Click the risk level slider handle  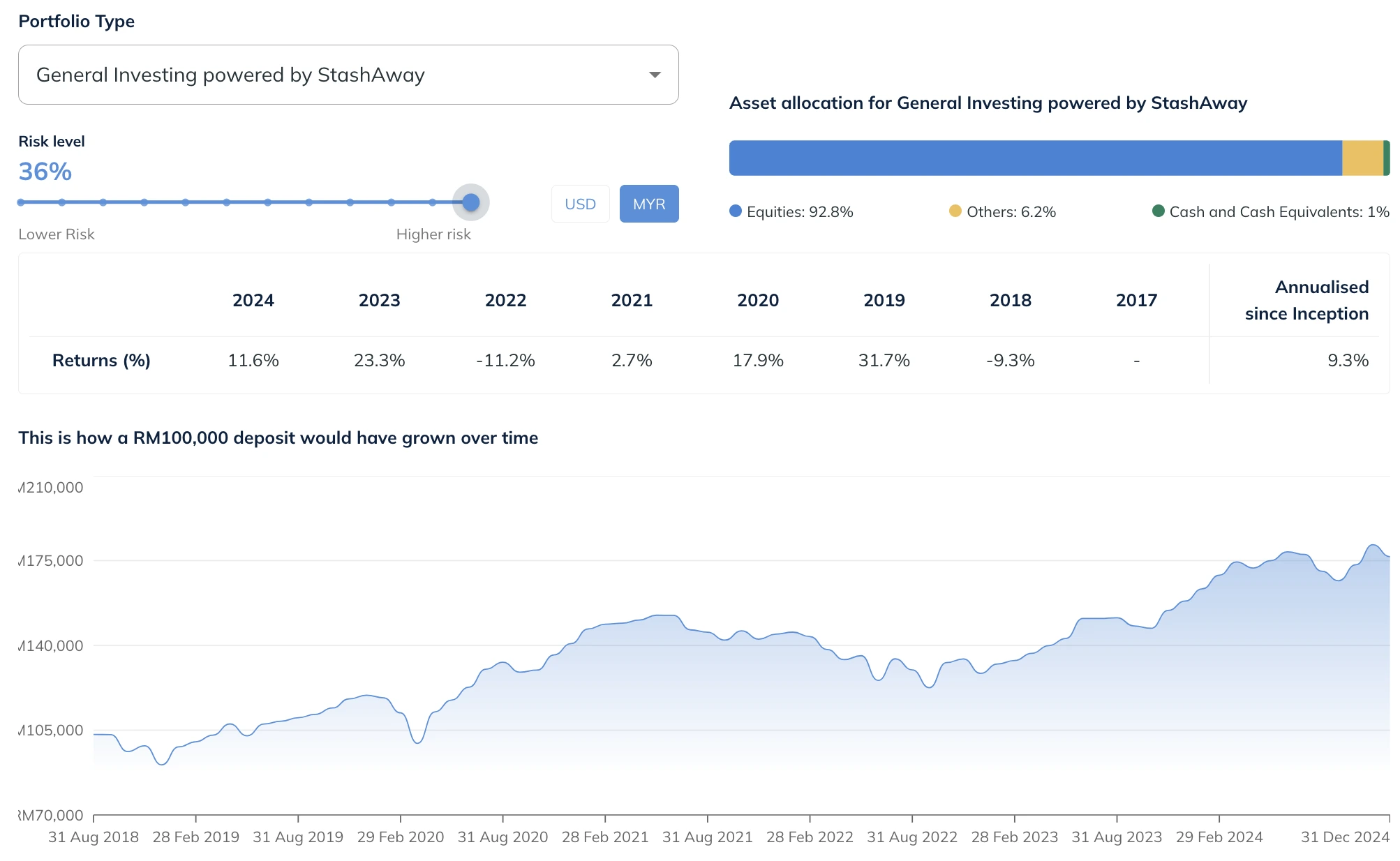click(x=471, y=202)
